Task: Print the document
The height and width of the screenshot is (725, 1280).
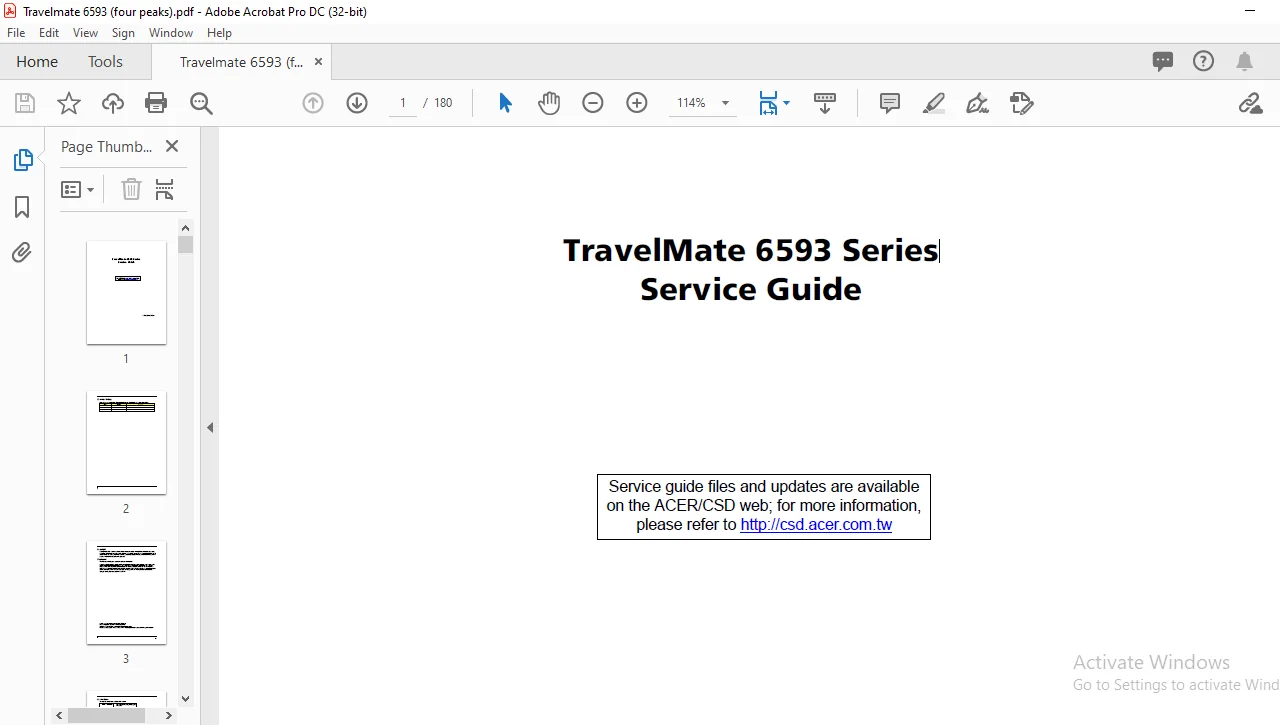Action: click(156, 103)
